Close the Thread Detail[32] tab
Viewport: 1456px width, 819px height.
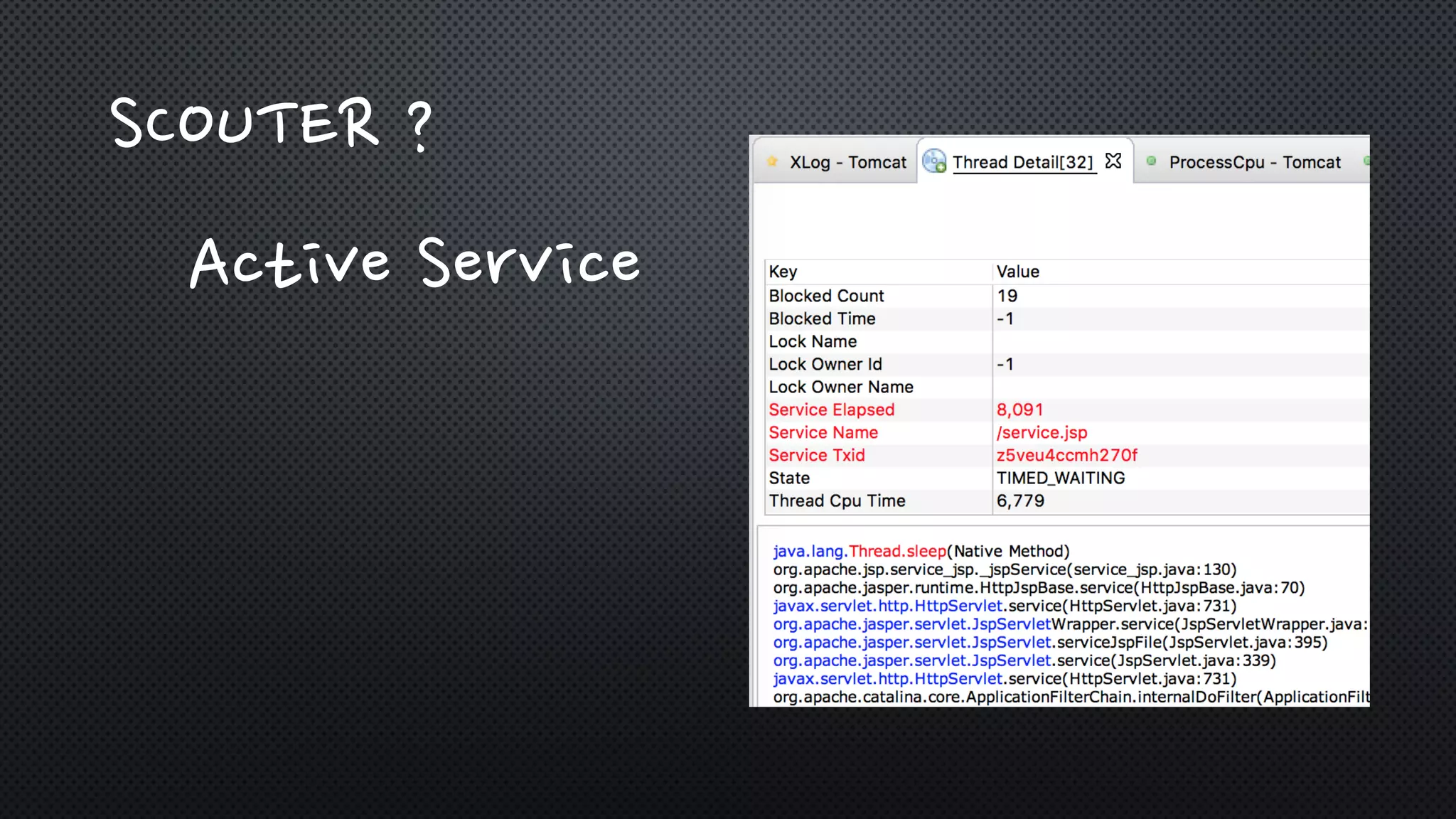tap(1113, 161)
